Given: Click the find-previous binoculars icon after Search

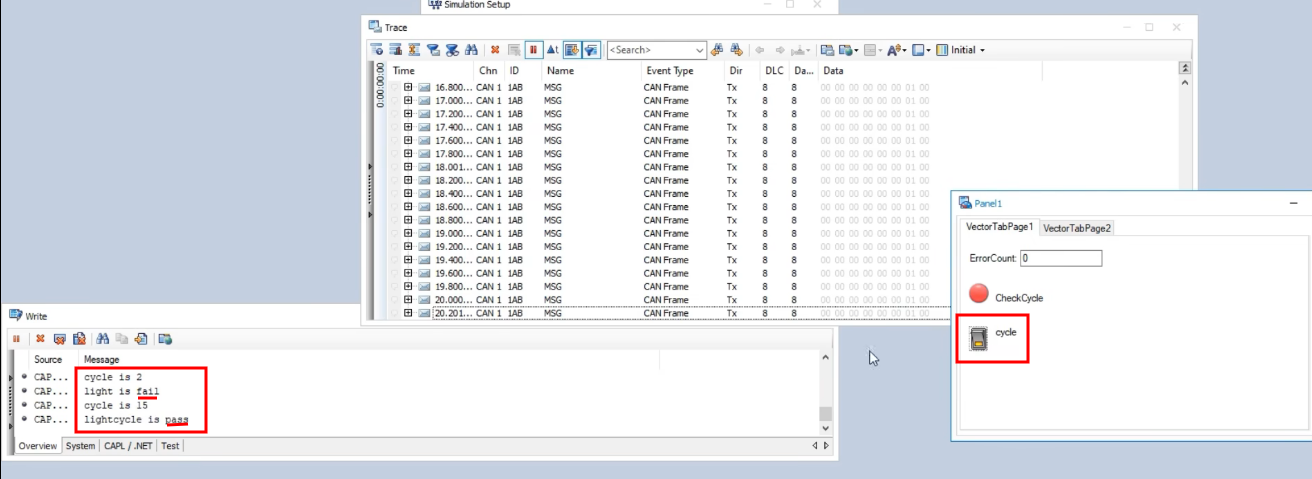Looking at the screenshot, I should [717, 49].
